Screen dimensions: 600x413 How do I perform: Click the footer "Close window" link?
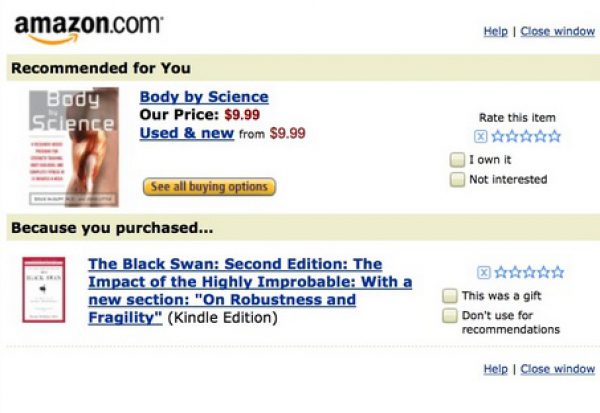pyautogui.click(x=557, y=369)
